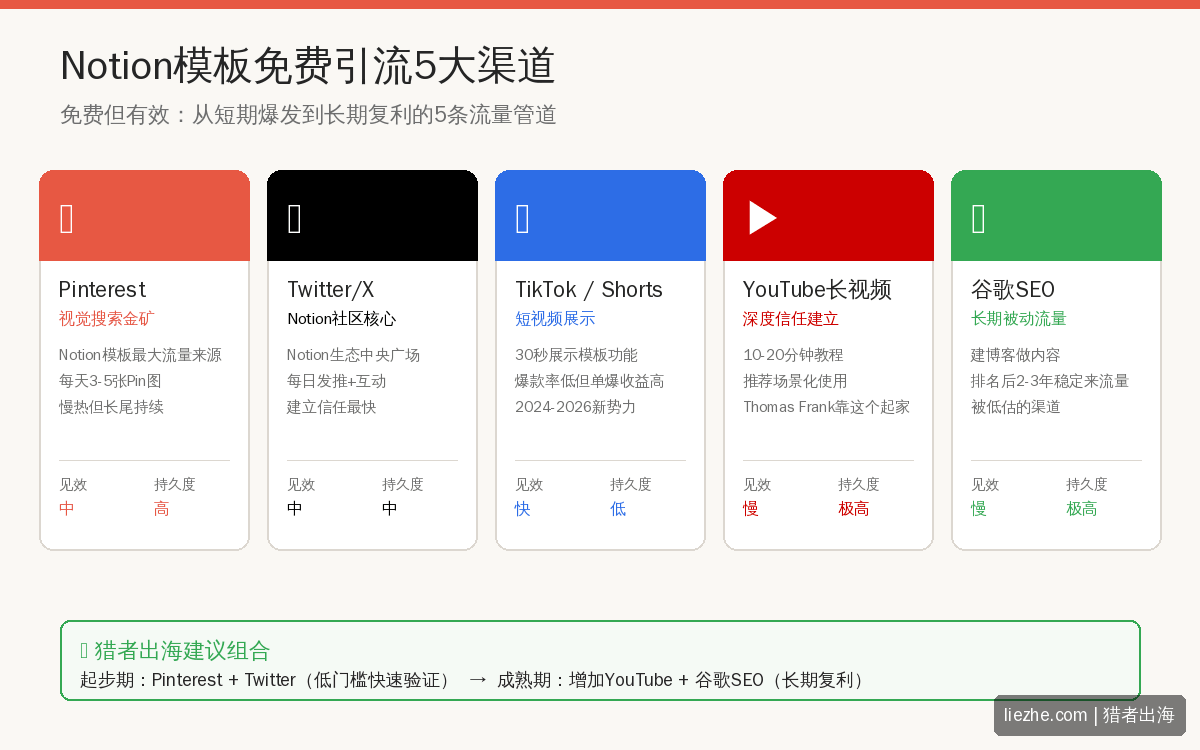Select the Pinterest card title
The width and height of the screenshot is (1200, 750).
[x=102, y=289]
